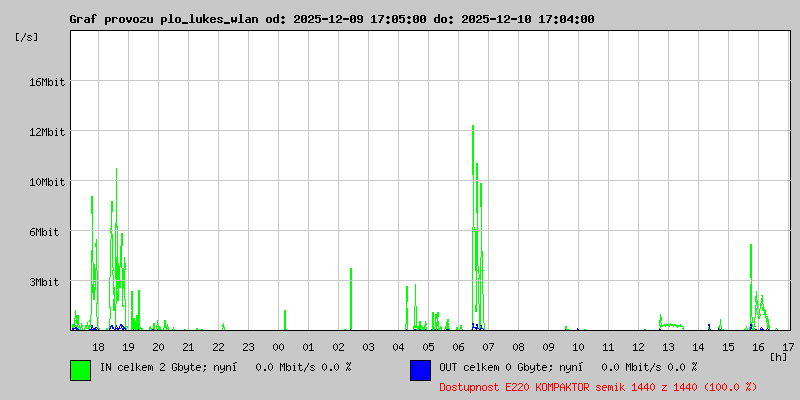Click the hour 20 x-axis label
This screenshot has height=400, width=800.
click(159, 347)
